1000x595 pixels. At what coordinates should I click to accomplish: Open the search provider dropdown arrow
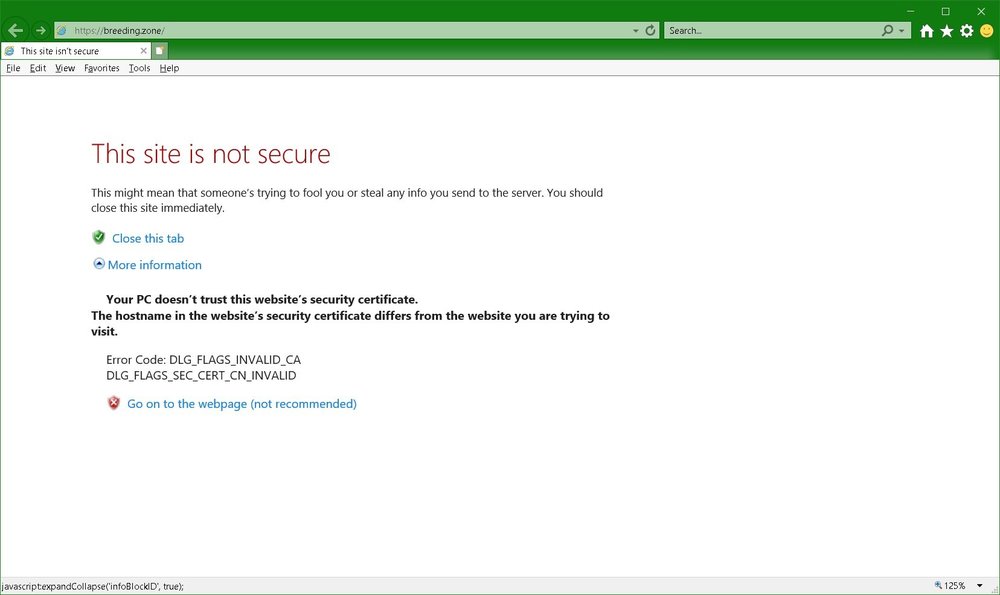(x=902, y=31)
